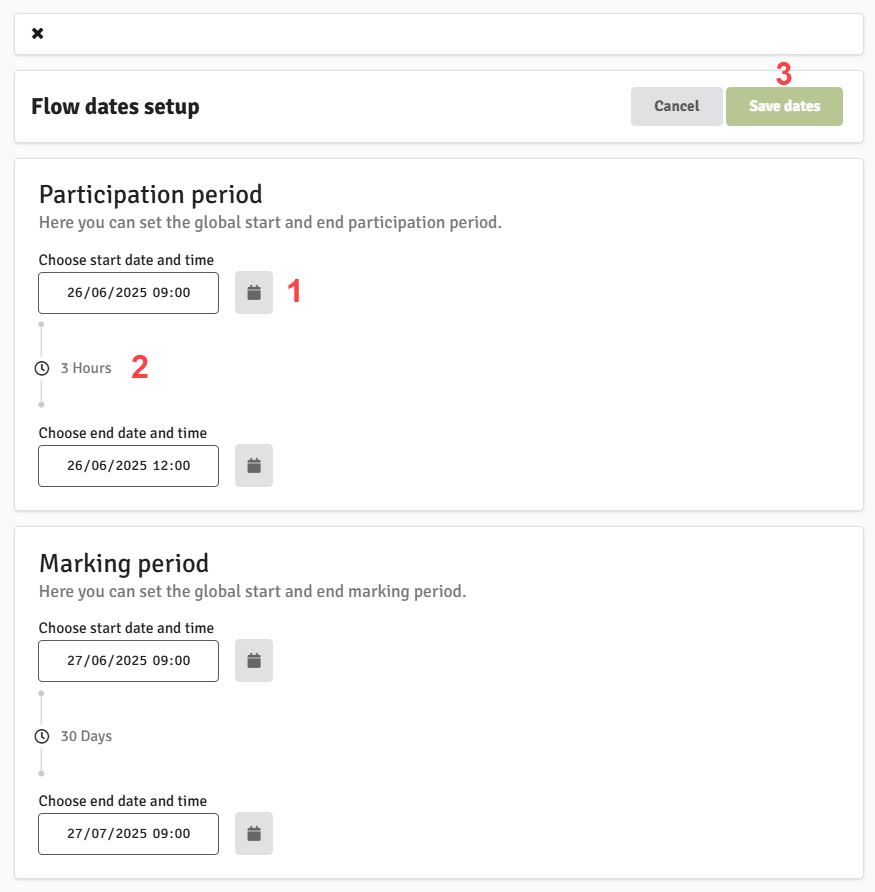Click the Marking period heading
This screenshot has width=875, height=892.
tap(123, 563)
